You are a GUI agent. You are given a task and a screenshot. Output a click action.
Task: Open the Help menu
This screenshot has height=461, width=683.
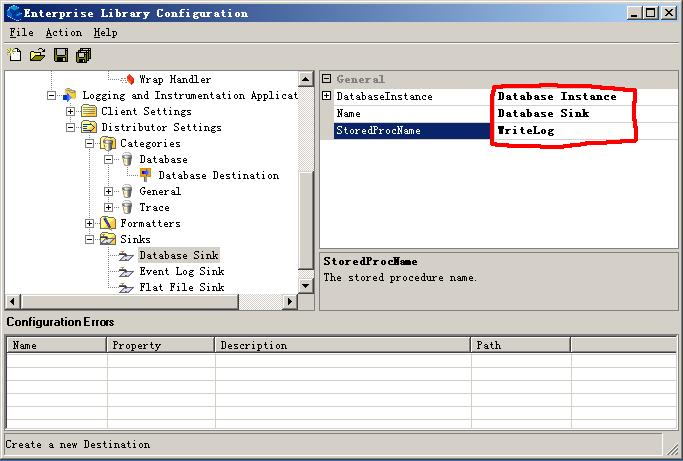[105, 32]
